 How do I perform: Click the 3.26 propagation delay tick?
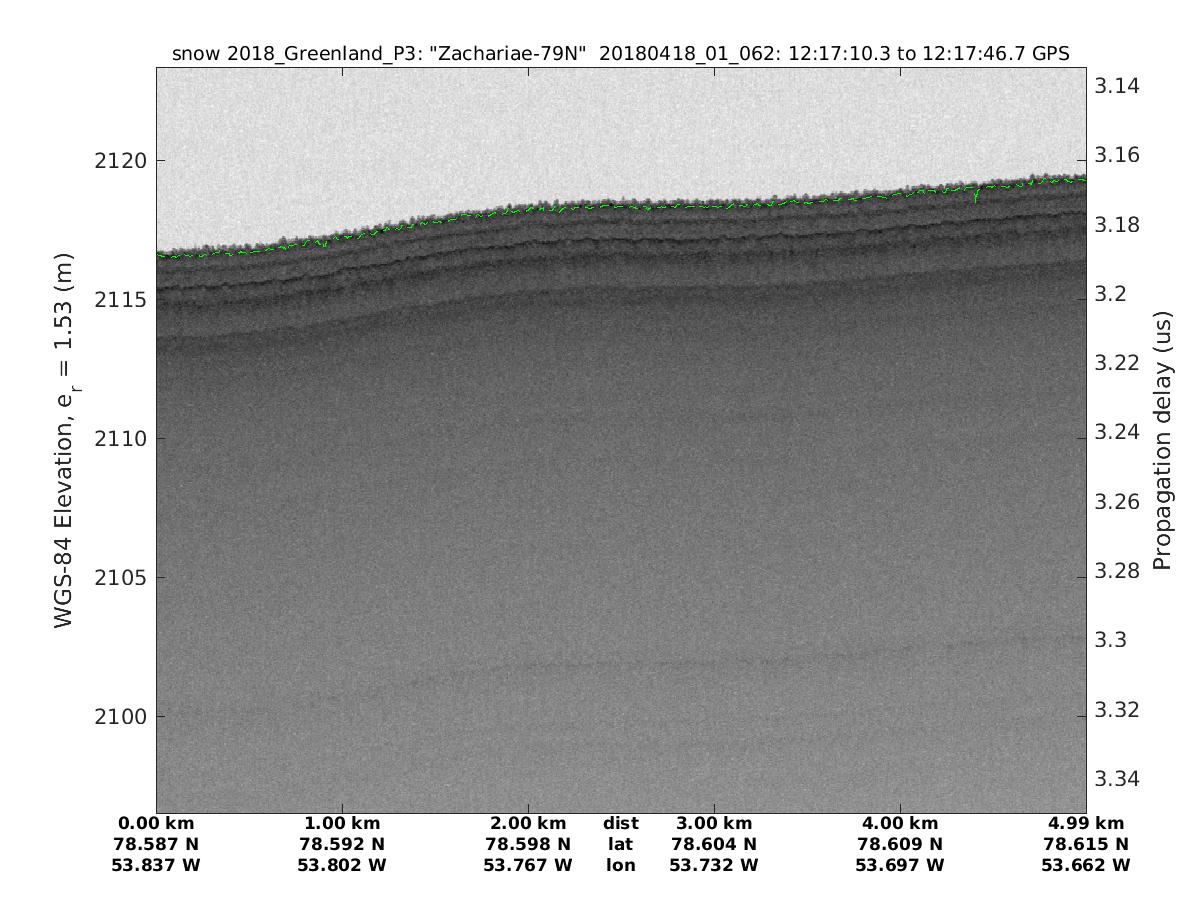click(x=1117, y=502)
